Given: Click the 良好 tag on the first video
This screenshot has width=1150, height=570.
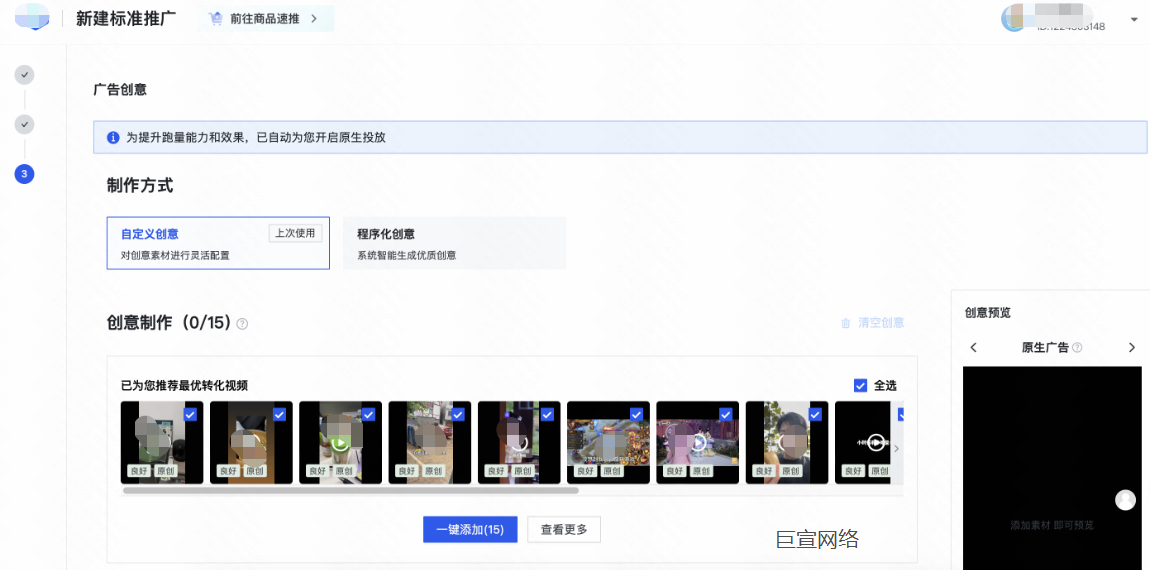Looking at the screenshot, I should [x=138, y=471].
